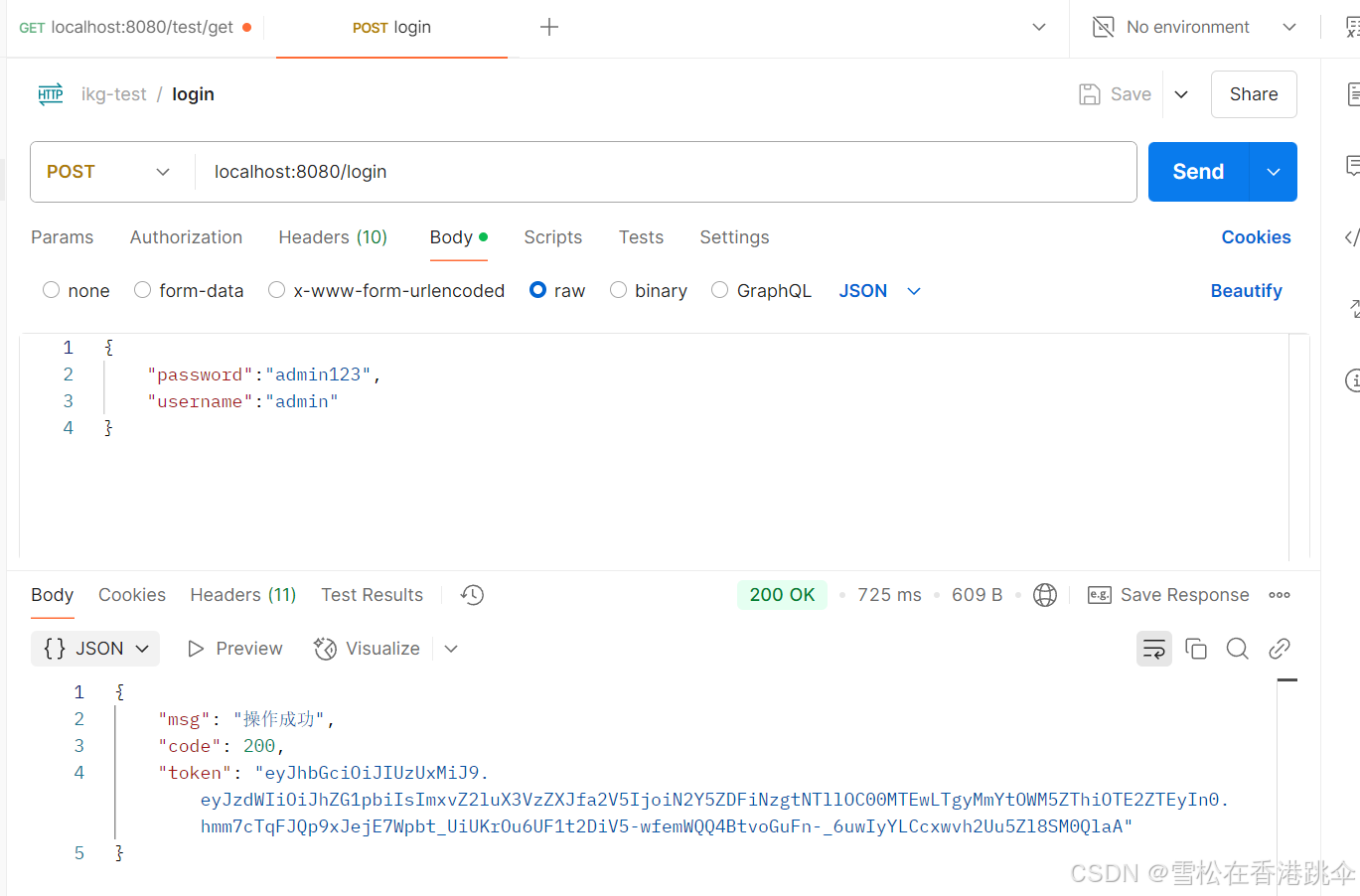
Task: Open the response Cookies tab
Action: coord(132,595)
